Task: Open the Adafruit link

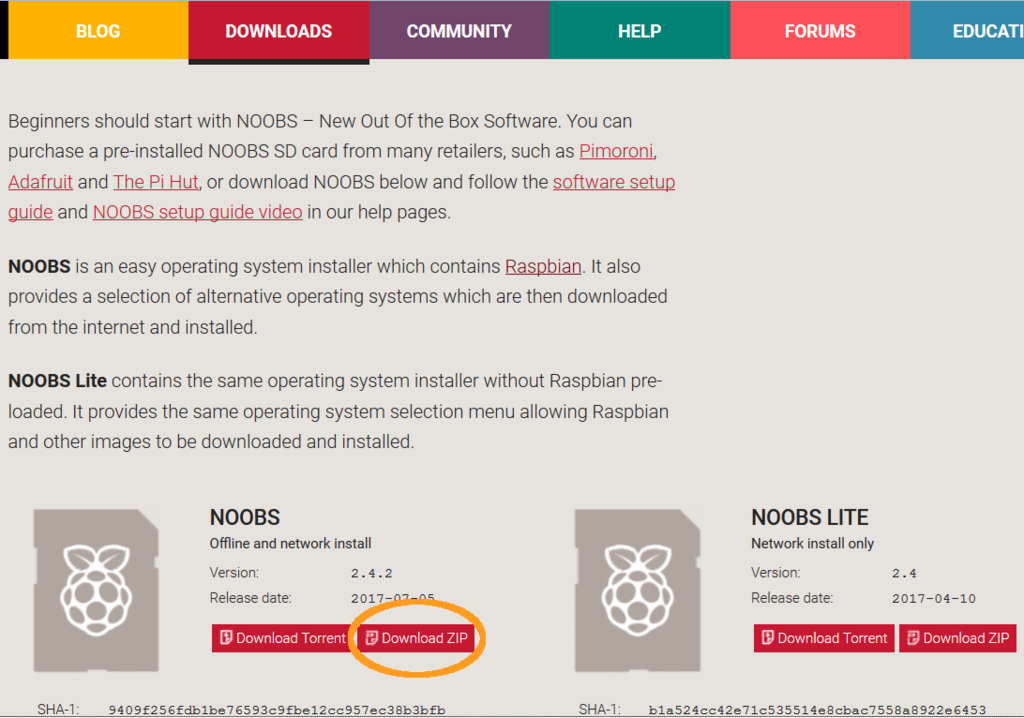Action: [40, 182]
